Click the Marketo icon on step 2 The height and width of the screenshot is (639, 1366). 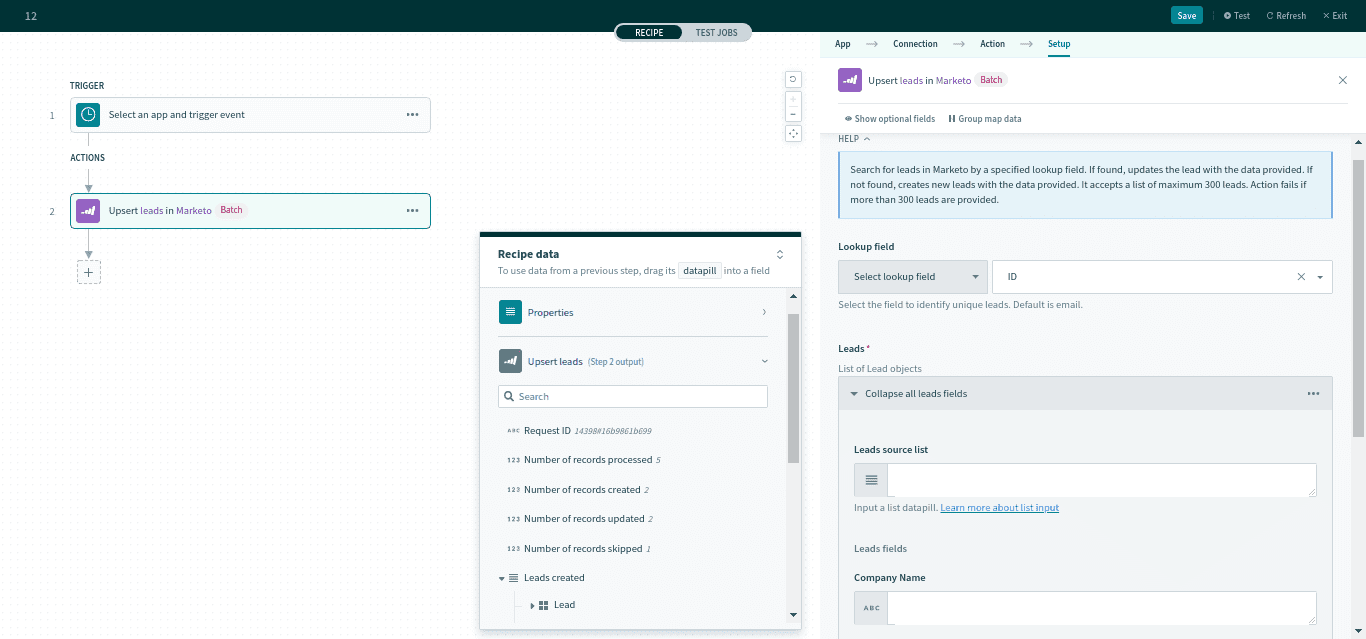(89, 211)
